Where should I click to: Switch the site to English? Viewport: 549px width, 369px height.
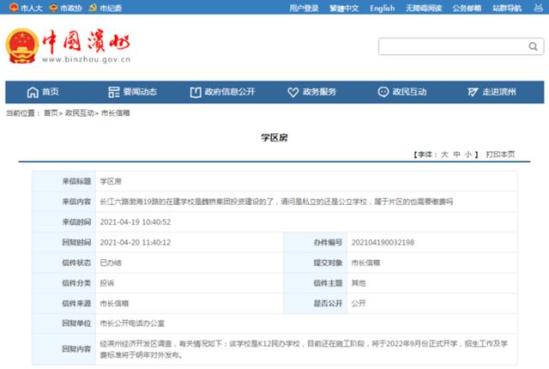pyautogui.click(x=382, y=8)
